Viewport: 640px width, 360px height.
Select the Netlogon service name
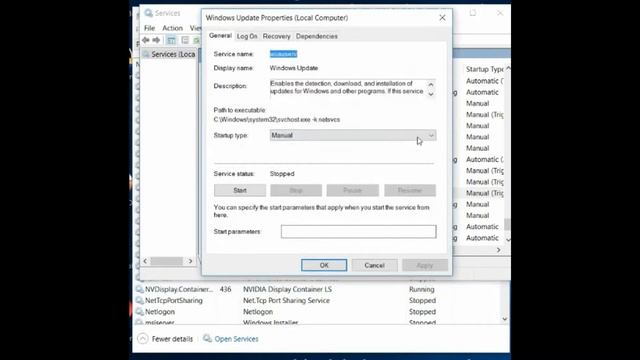coord(160,311)
